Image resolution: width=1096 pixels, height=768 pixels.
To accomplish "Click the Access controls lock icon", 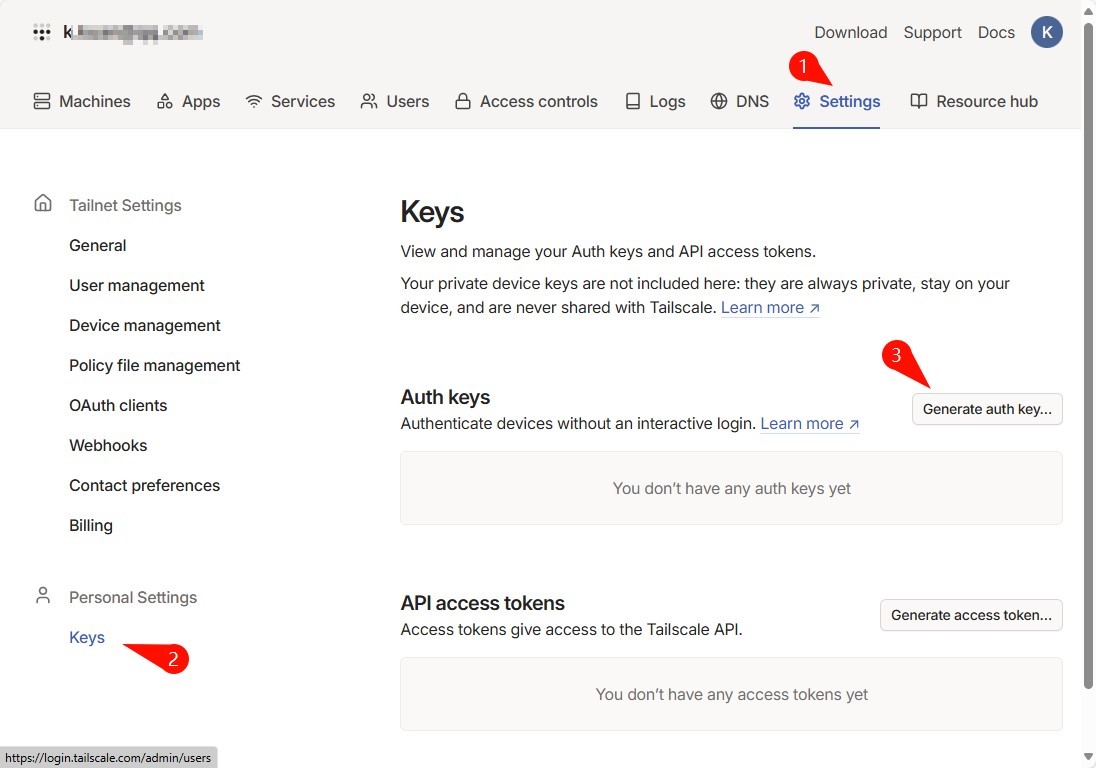I will coord(463,101).
